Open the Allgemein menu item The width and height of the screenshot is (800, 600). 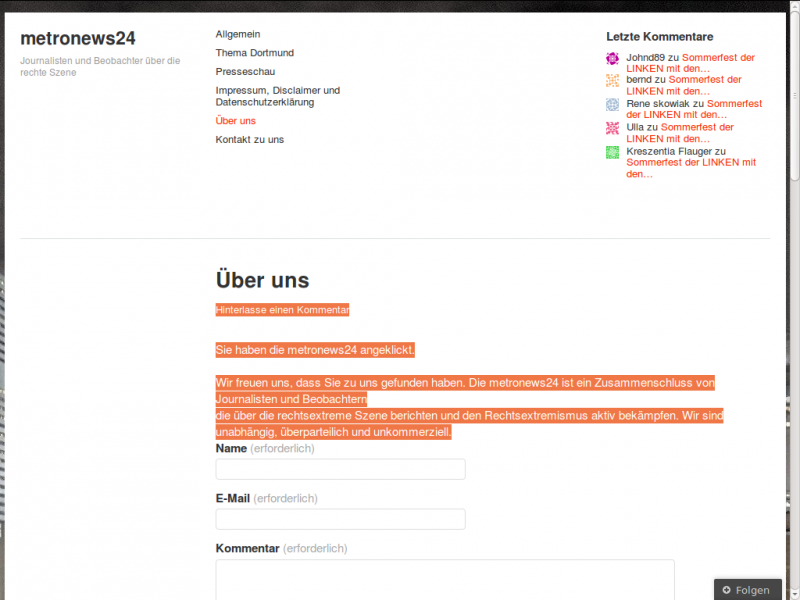tap(238, 34)
